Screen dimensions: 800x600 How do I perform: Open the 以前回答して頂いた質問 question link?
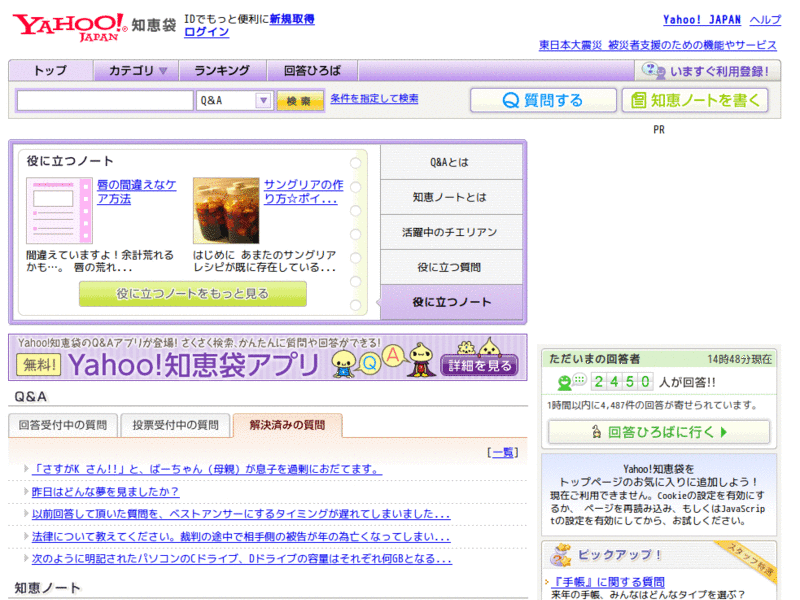click(241, 514)
